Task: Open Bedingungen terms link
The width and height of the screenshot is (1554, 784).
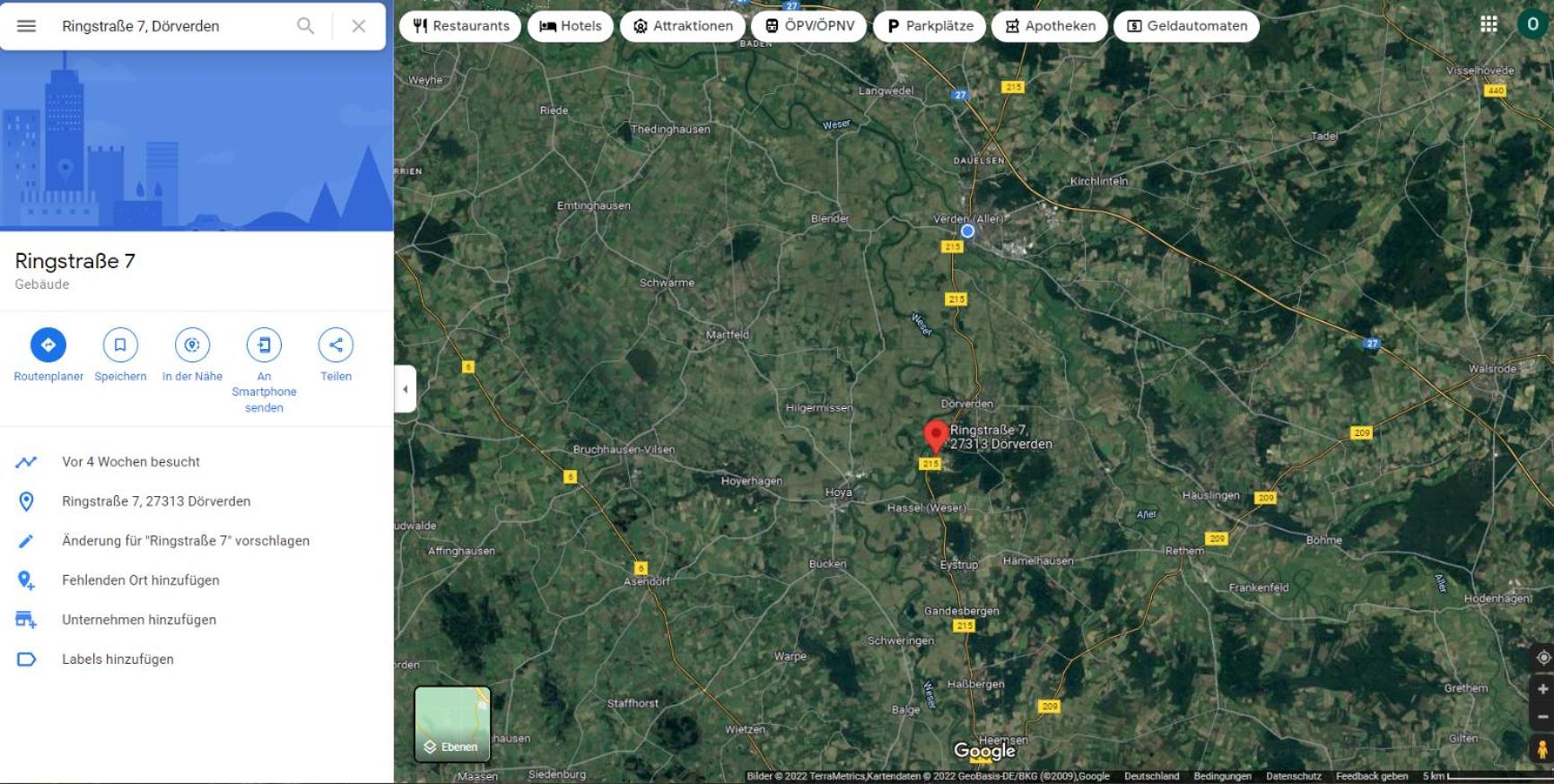Action: pyautogui.click(x=1222, y=777)
